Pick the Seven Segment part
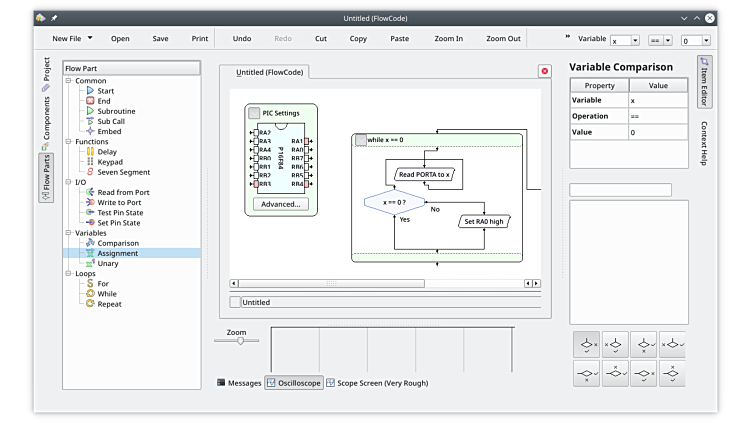The width and height of the screenshot is (752, 423). pos(123,172)
